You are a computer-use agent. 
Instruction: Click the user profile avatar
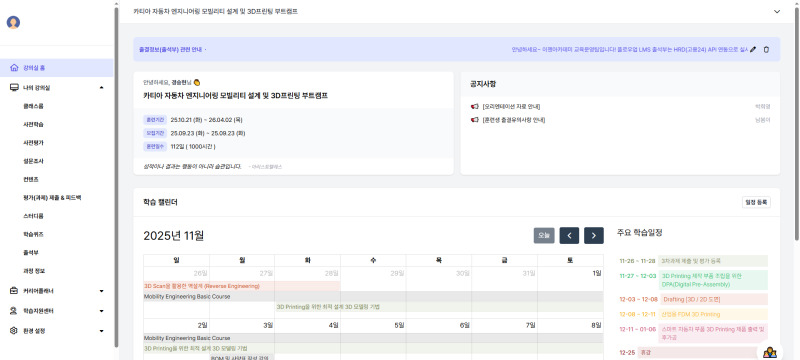coord(13,22)
